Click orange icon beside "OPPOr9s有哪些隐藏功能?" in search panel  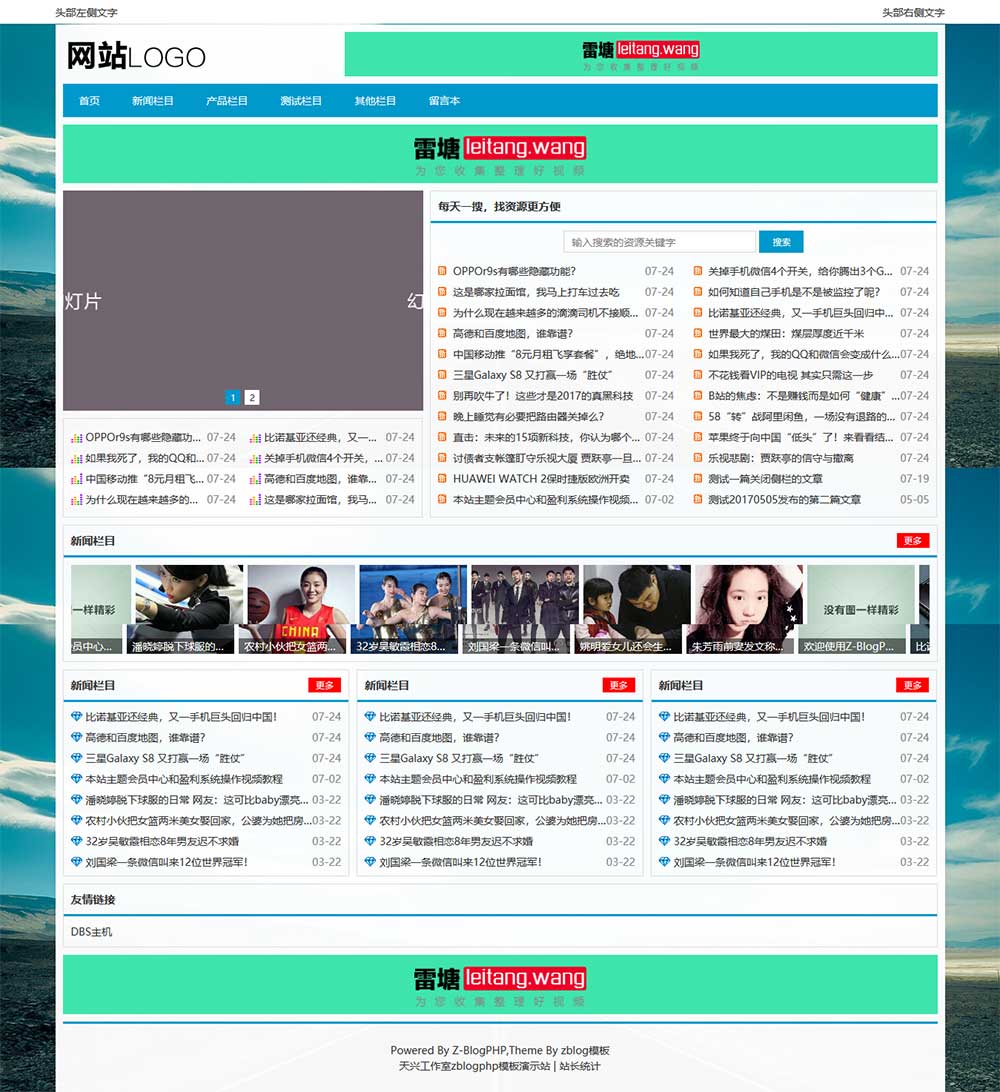click(443, 271)
